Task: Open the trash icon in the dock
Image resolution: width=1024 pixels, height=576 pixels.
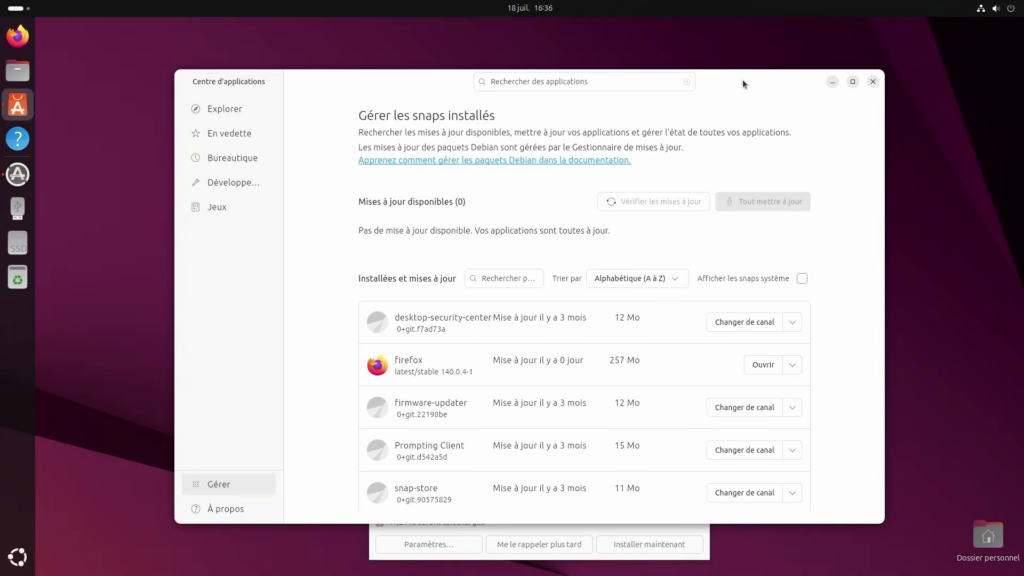Action: (18, 277)
